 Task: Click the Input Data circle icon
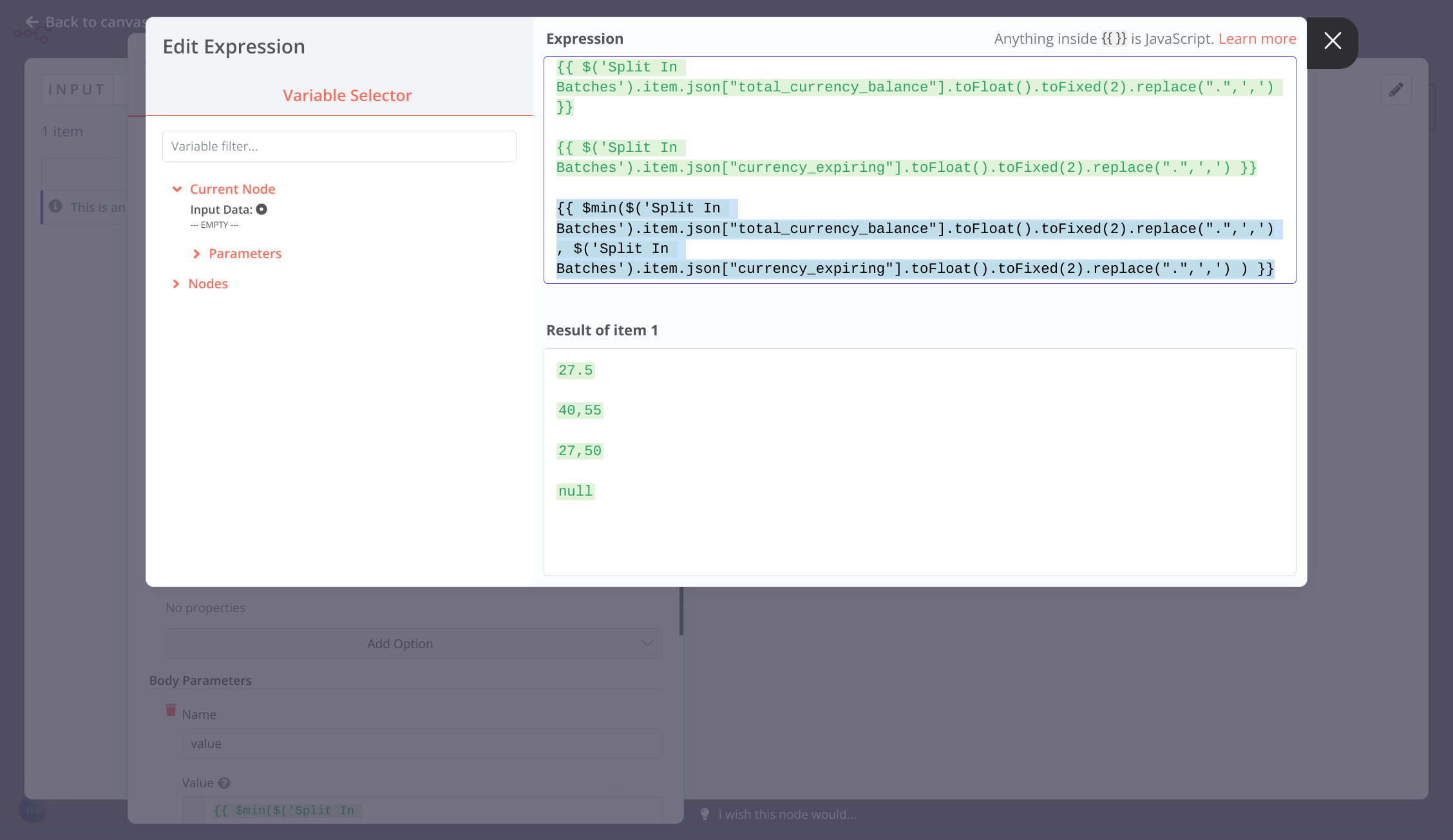(x=261, y=209)
